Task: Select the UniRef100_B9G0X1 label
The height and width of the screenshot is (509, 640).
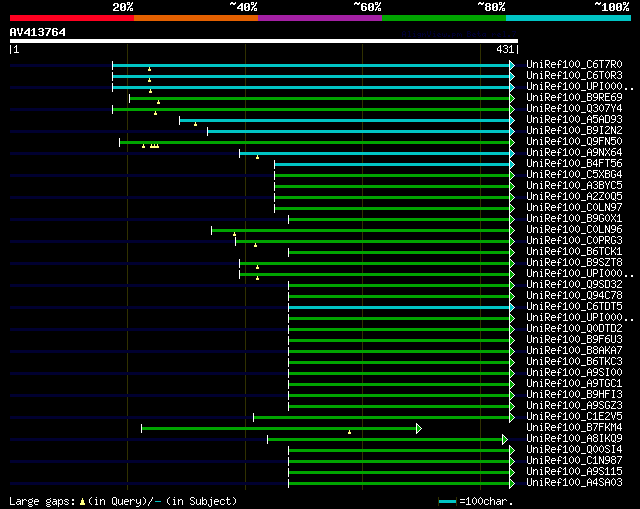Action: coord(574,219)
